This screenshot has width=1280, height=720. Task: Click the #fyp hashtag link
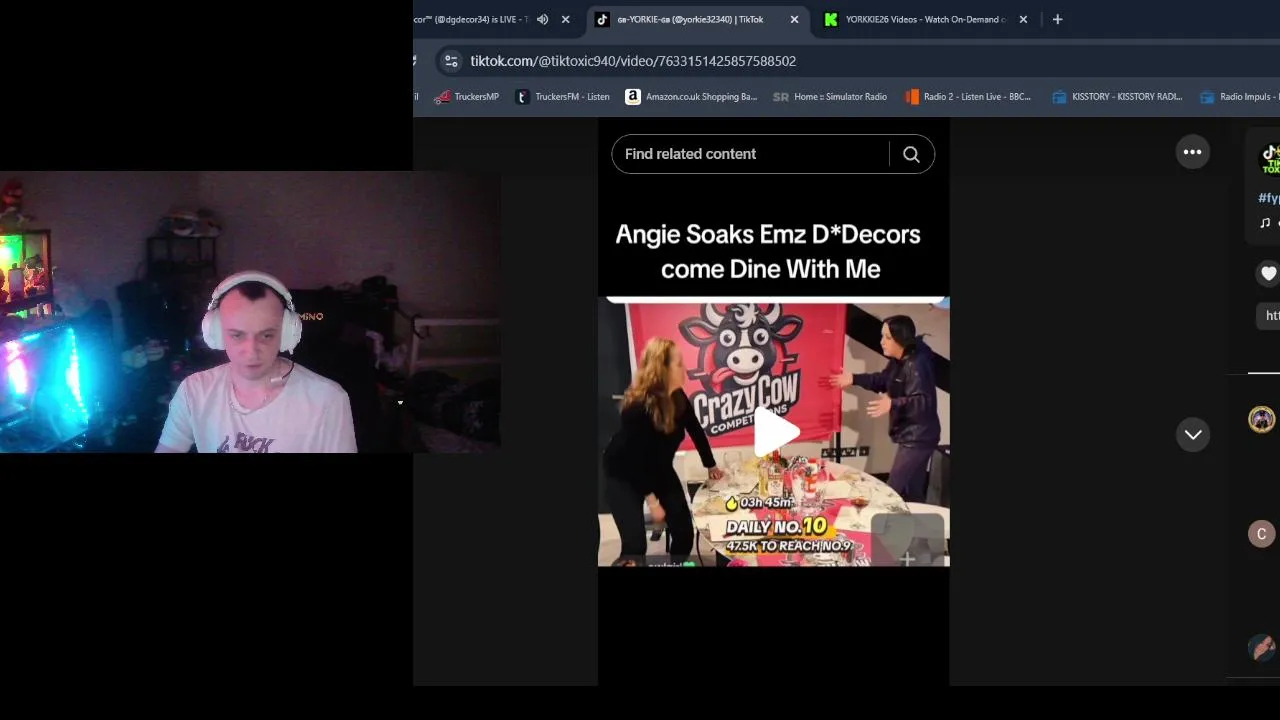click(x=1268, y=198)
